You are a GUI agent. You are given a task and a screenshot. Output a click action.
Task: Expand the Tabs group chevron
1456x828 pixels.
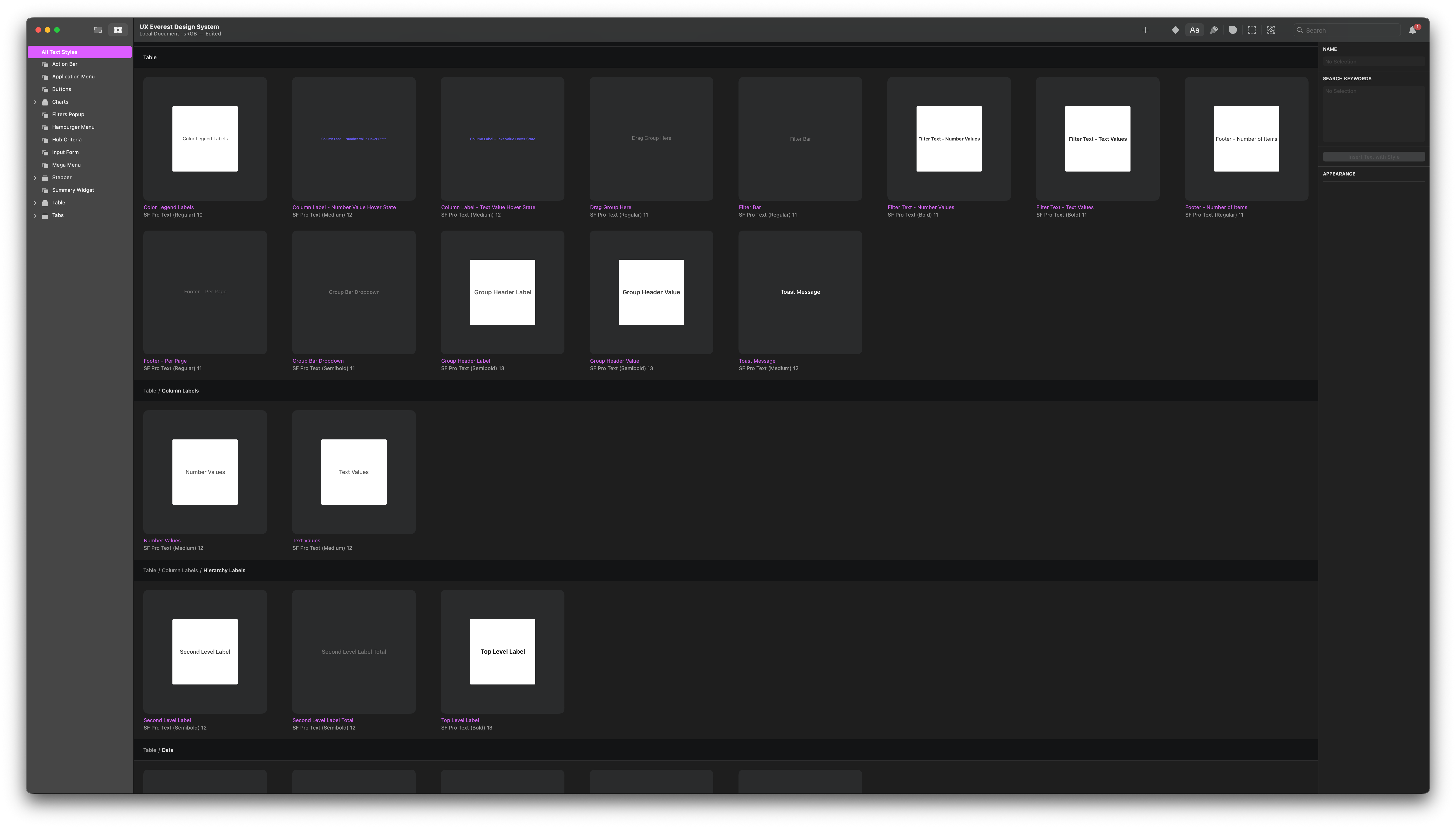pyautogui.click(x=35, y=216)
